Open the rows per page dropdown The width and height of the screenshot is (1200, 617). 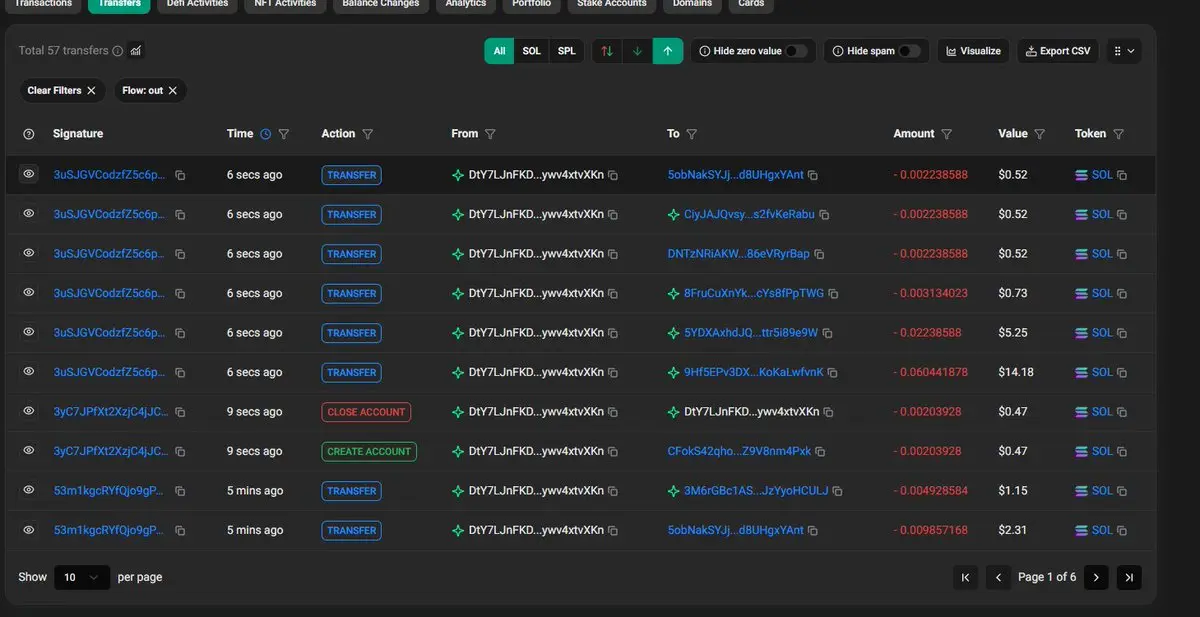81,577
